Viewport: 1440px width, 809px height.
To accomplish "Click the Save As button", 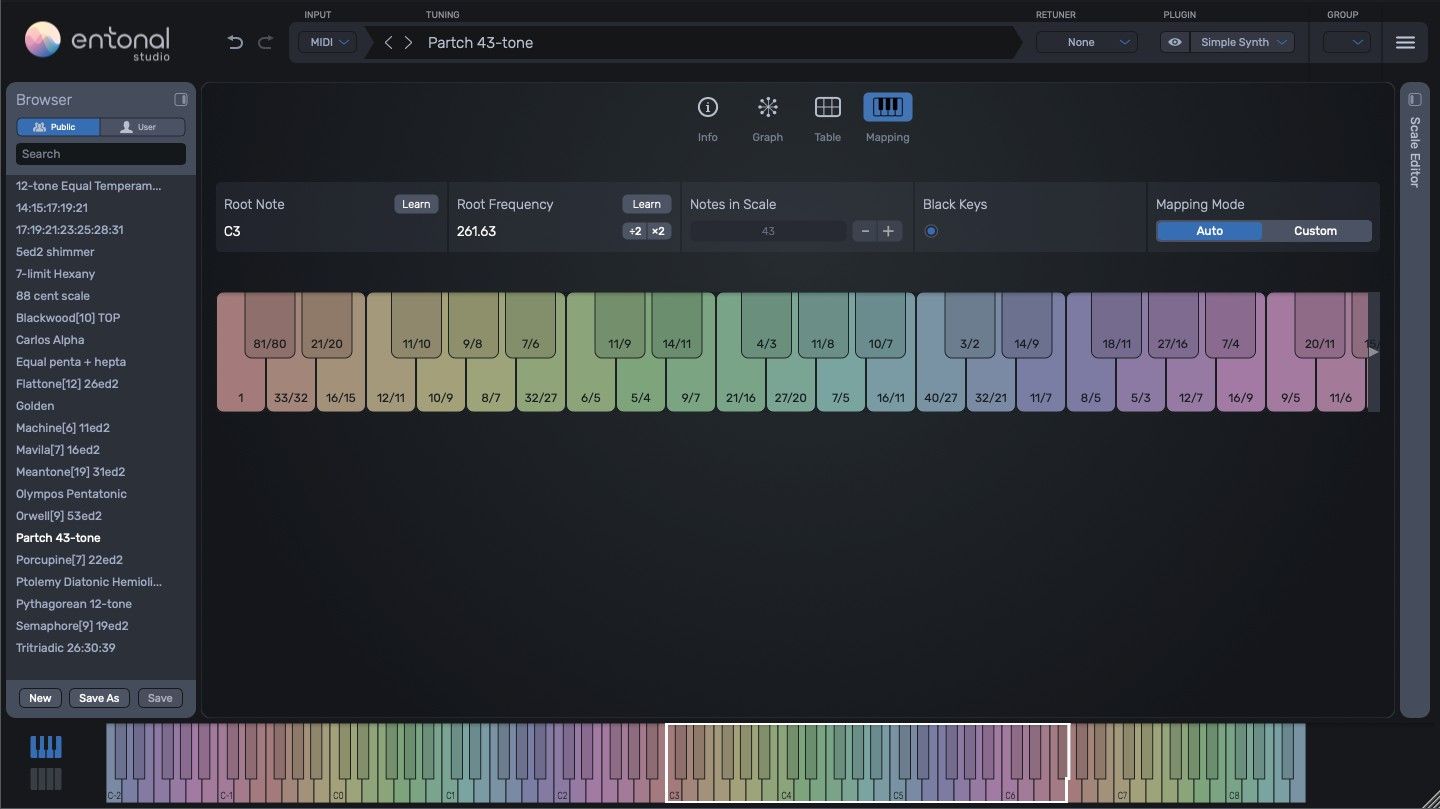I will tap(99, 698).
